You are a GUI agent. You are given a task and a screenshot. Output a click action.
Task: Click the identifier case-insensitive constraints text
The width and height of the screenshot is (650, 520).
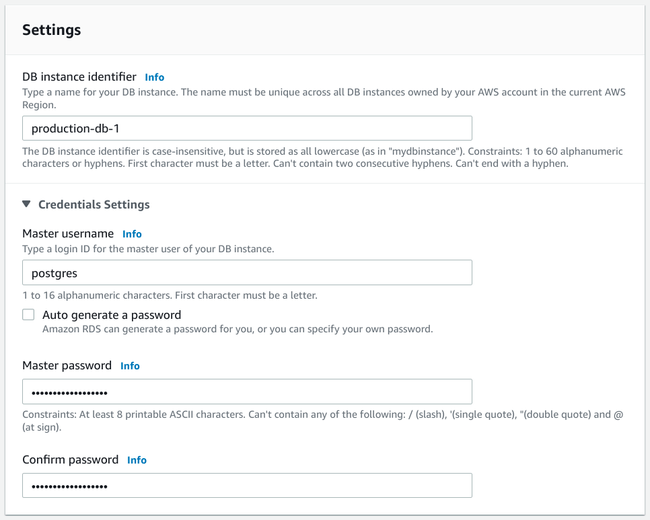coord(322,157)
